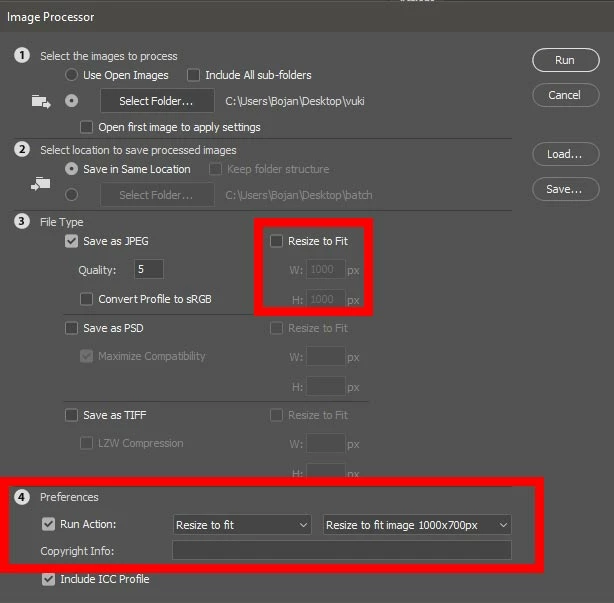
Task: Enable Convert Profile to sRGB
Action: [86, 299]
